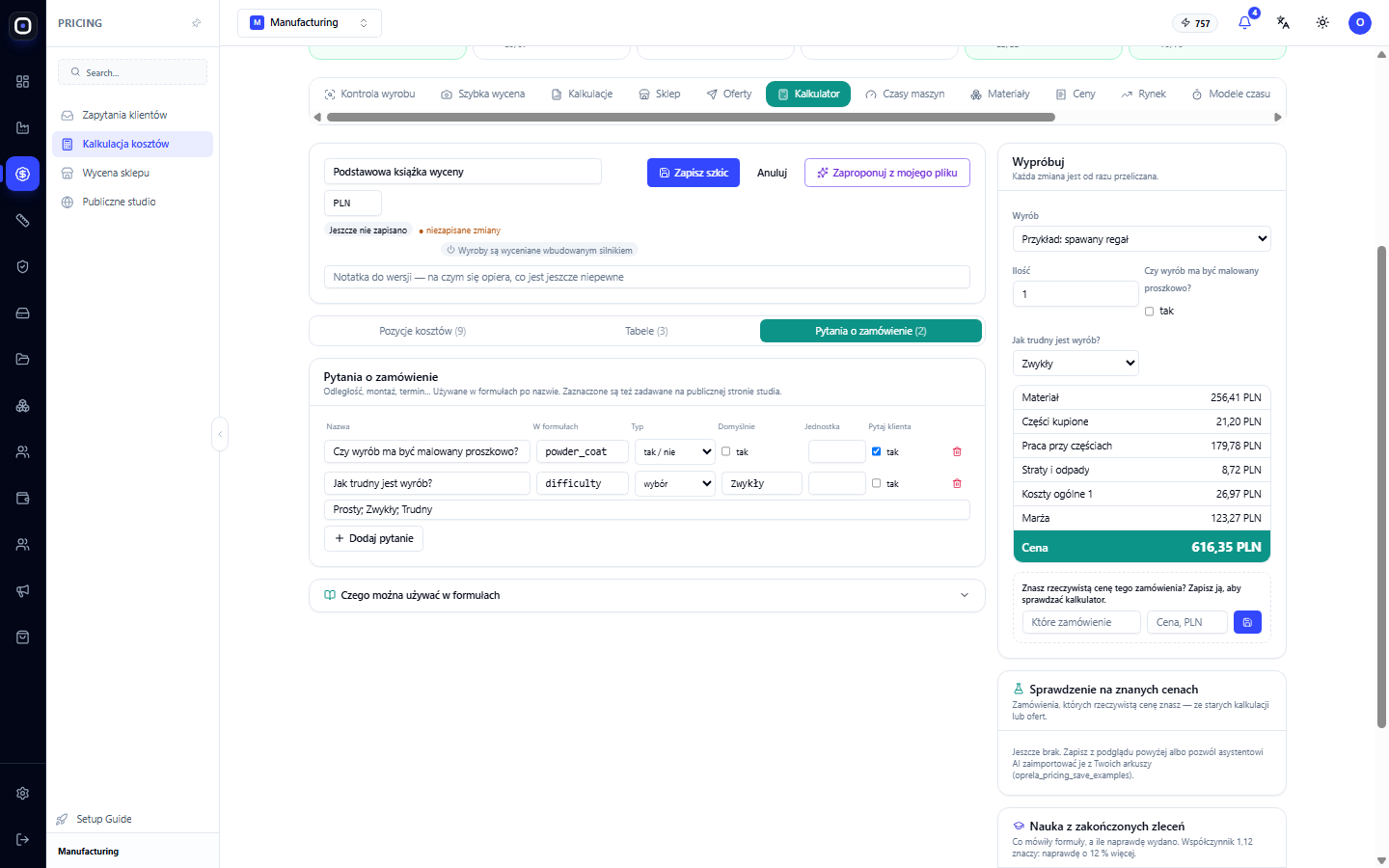Open the 'Przykład: spawany regał' product dropdown
Viewport: 1389px width, 868px height.
1141,239
